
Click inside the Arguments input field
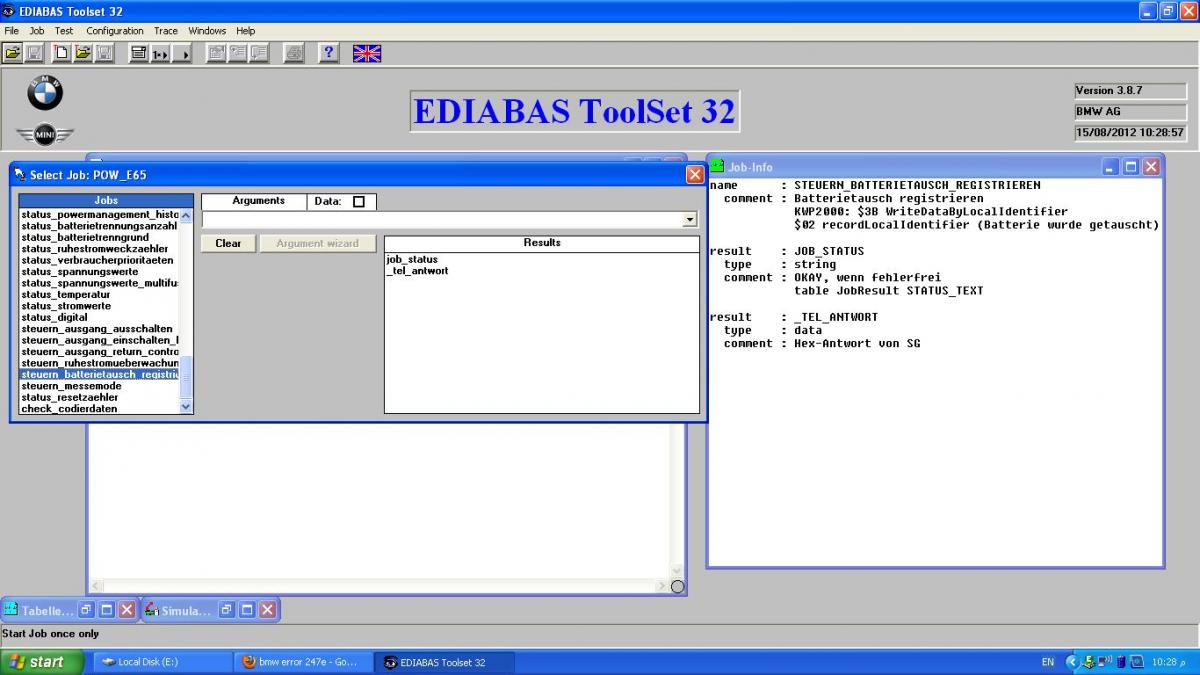click(x=442, y=220)
